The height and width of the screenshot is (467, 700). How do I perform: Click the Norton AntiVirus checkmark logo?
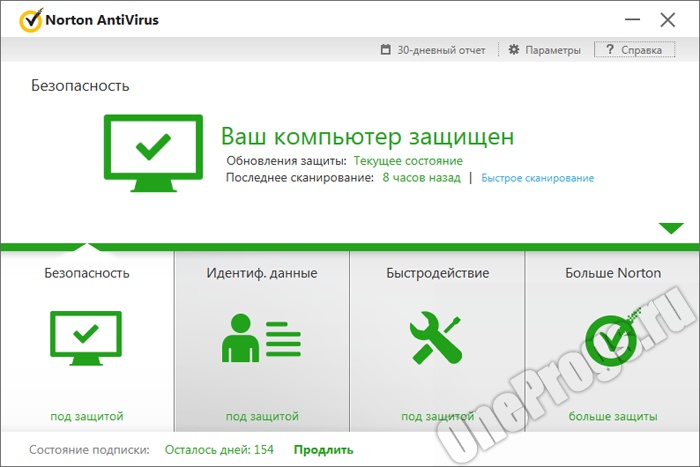31,20
